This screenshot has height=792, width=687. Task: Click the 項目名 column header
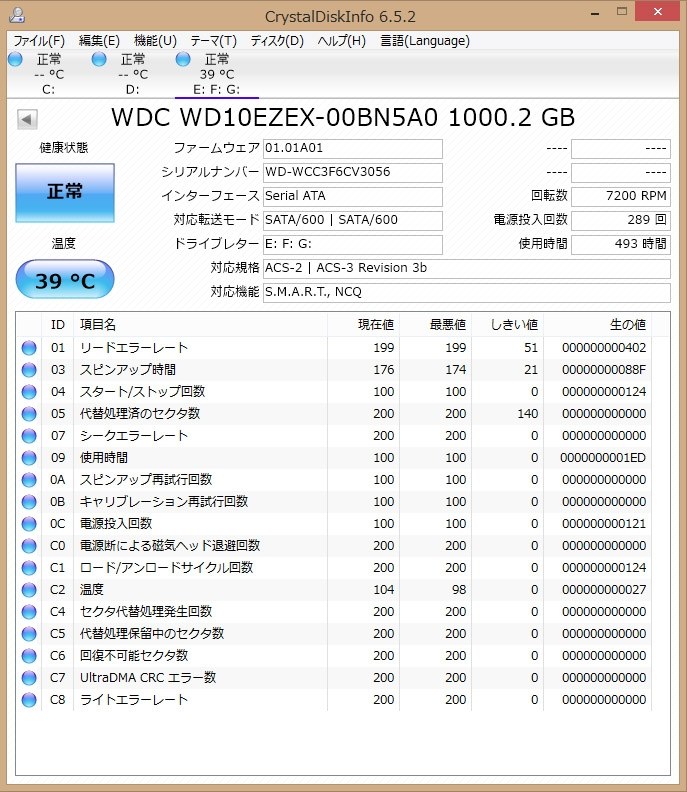point(201,325)
